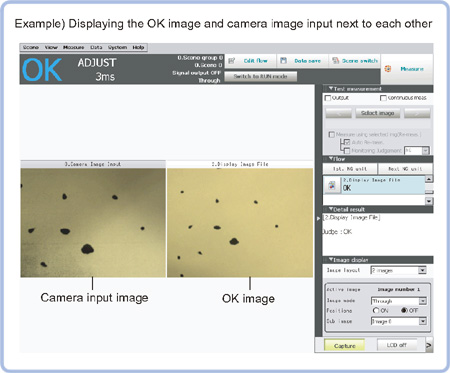Click the Scene switch button

[x=355, y=61]
